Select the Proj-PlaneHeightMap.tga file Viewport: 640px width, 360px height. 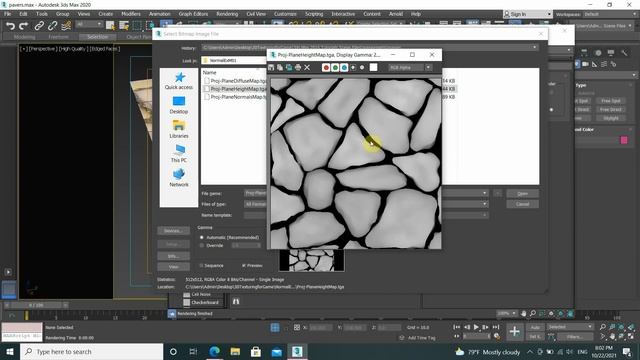pos(235,89)
